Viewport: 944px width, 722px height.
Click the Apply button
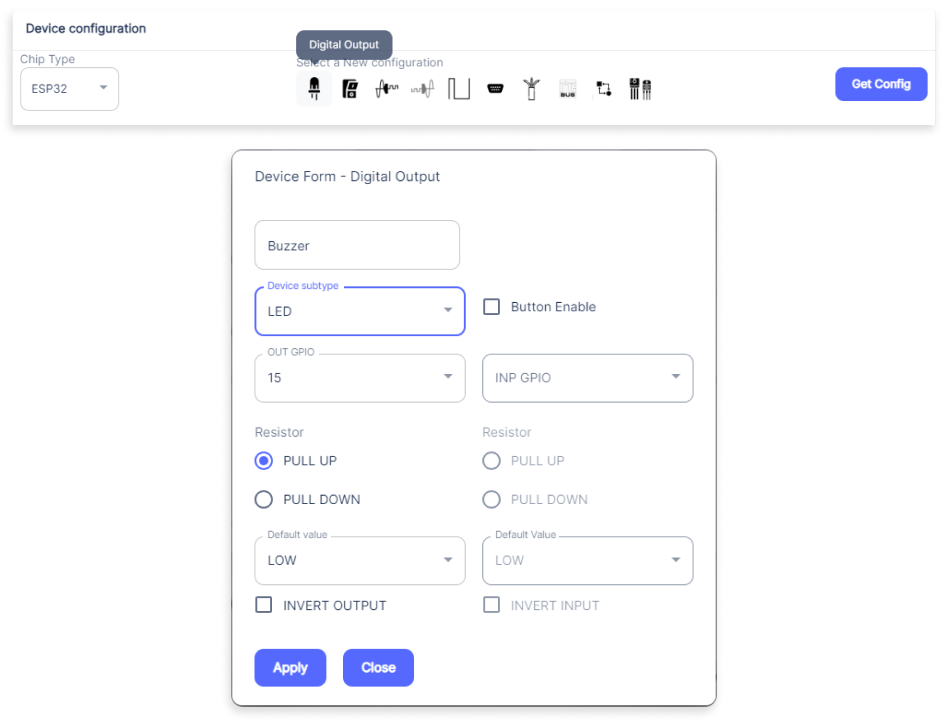tap(290, 667)
